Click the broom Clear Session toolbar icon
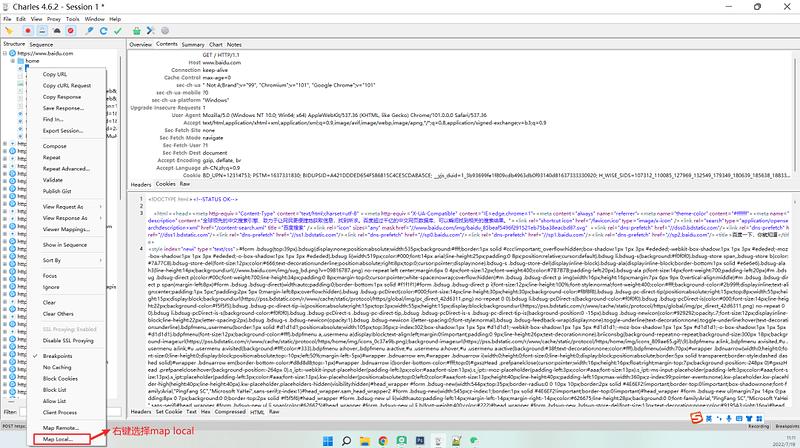This screenshot has width=800, height=448. tap(9, 31)
